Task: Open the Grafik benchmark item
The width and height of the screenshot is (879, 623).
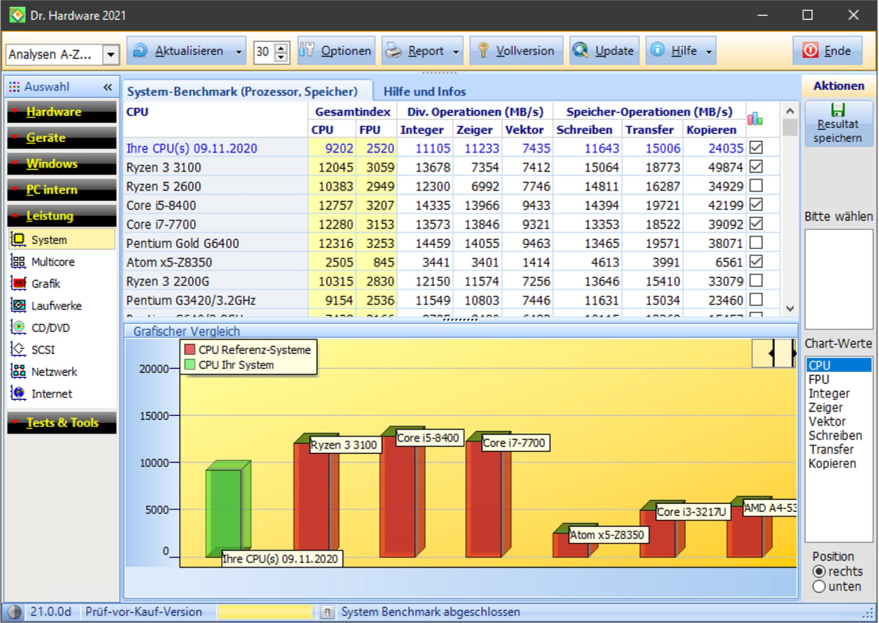Action: (45, 284)
